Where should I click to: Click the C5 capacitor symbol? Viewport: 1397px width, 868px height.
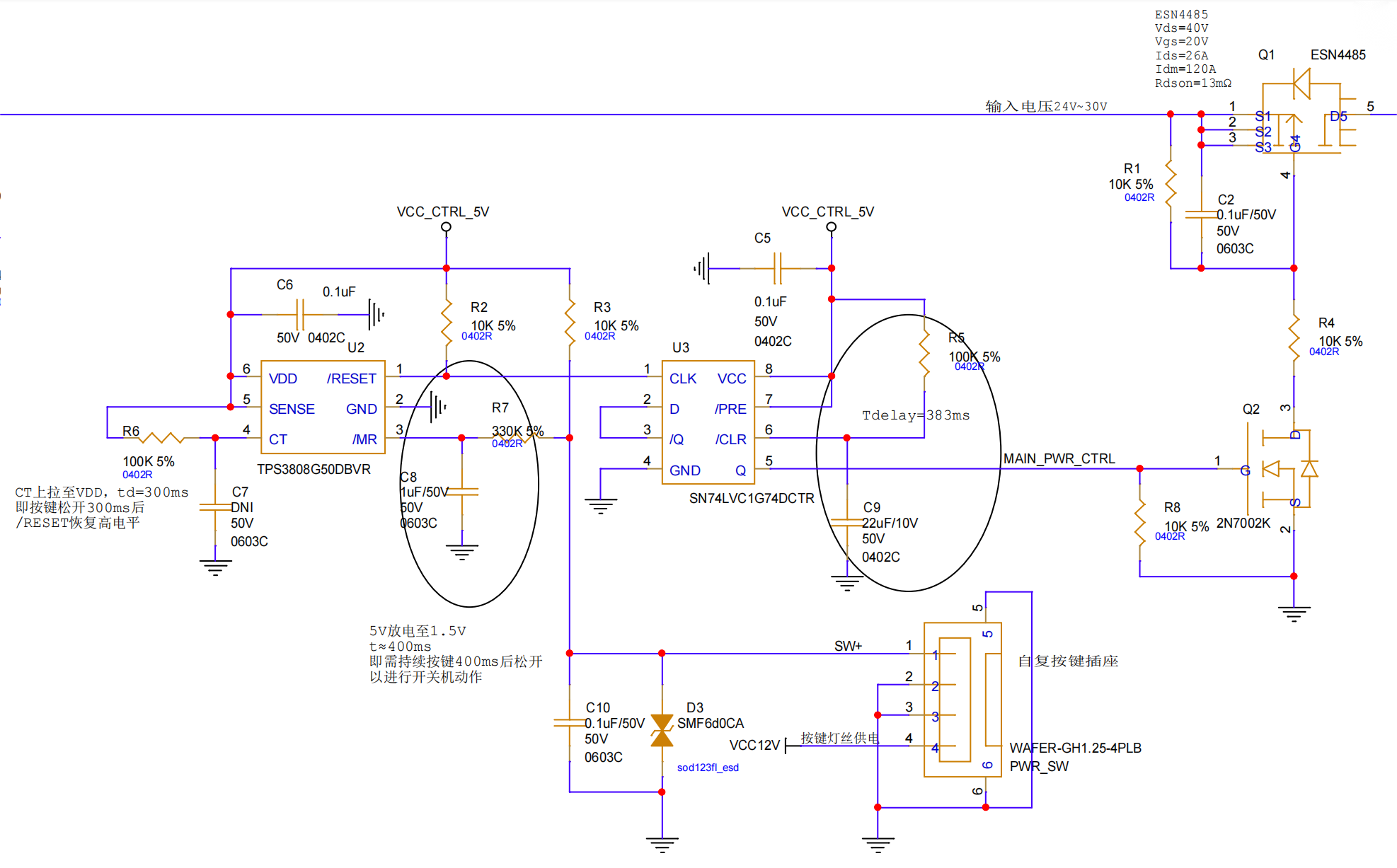point(777,268)
